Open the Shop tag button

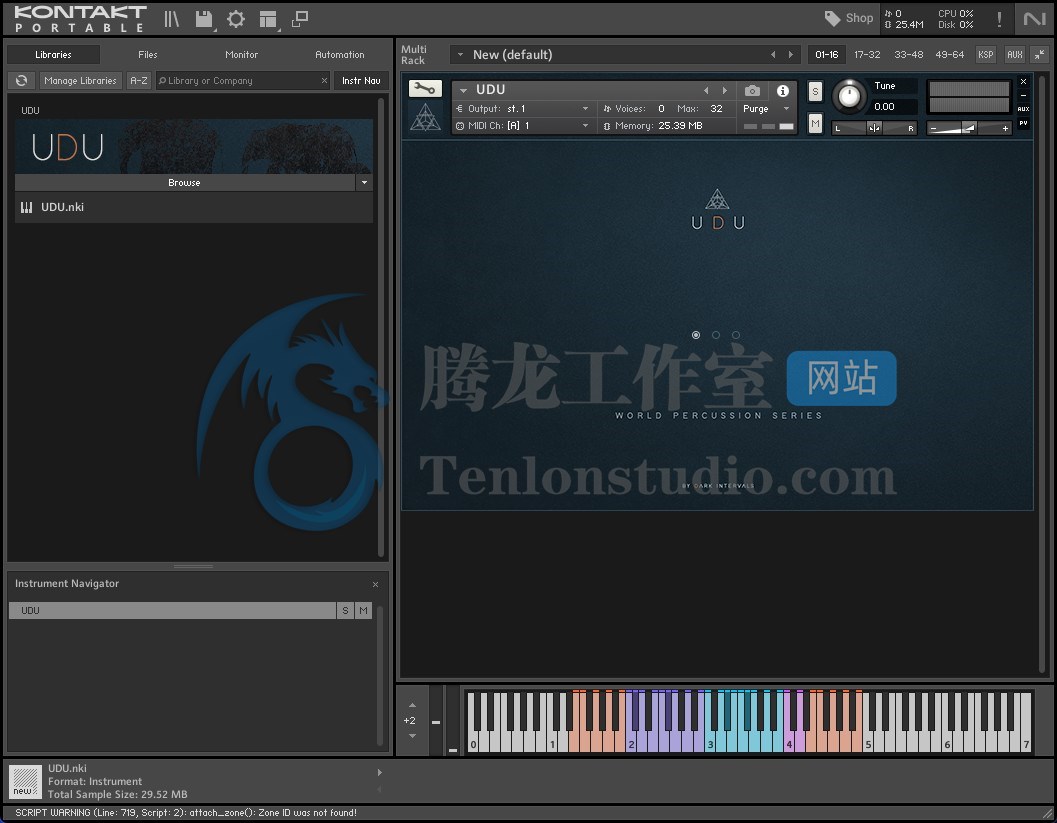(x=849, y=18)
